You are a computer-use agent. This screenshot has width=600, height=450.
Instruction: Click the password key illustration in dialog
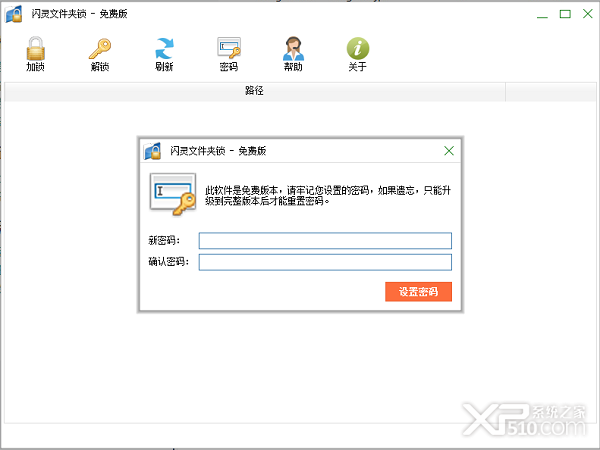[173, 194]
